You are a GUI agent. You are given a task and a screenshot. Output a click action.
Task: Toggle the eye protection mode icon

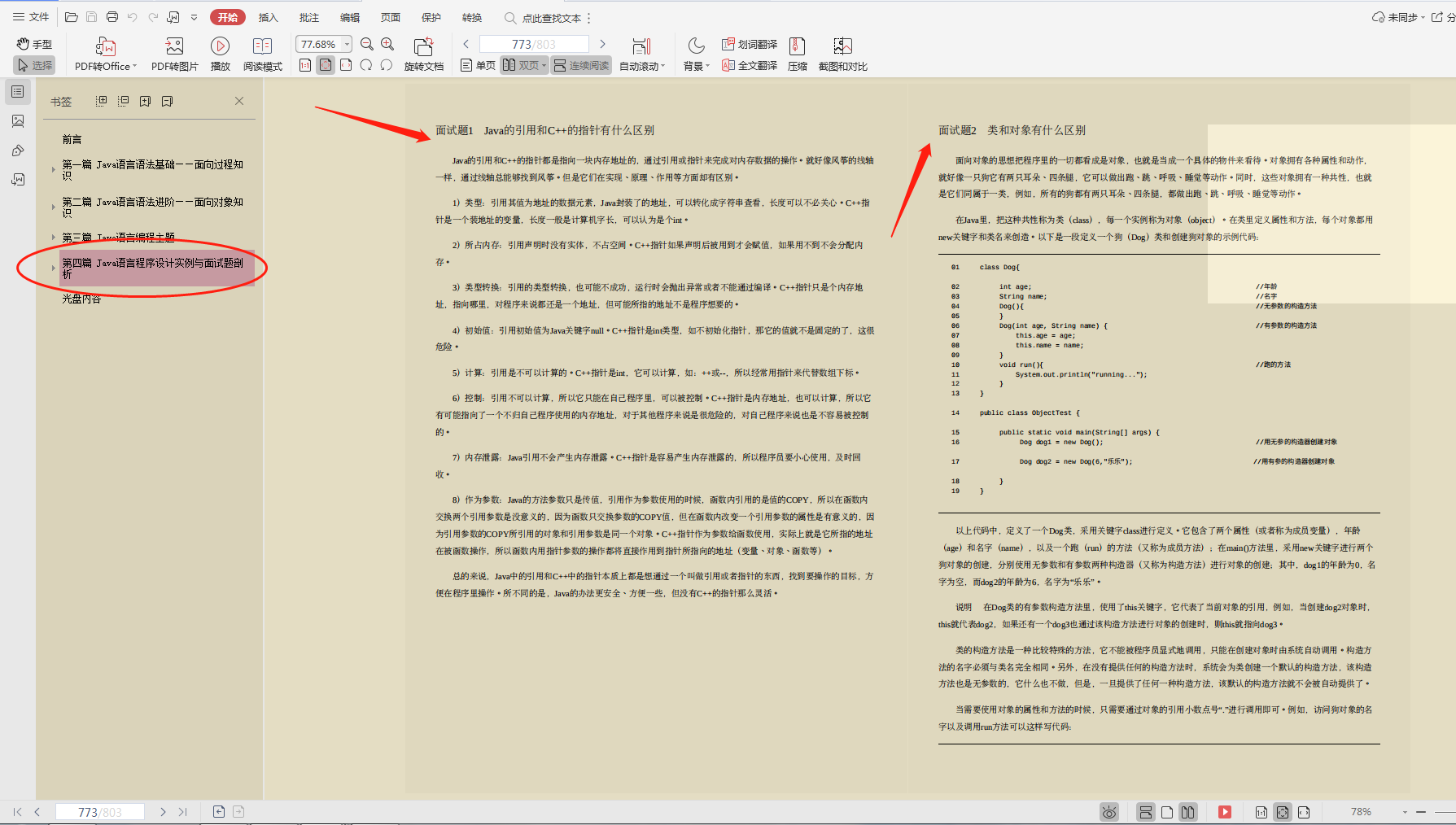click(1109, 812)
